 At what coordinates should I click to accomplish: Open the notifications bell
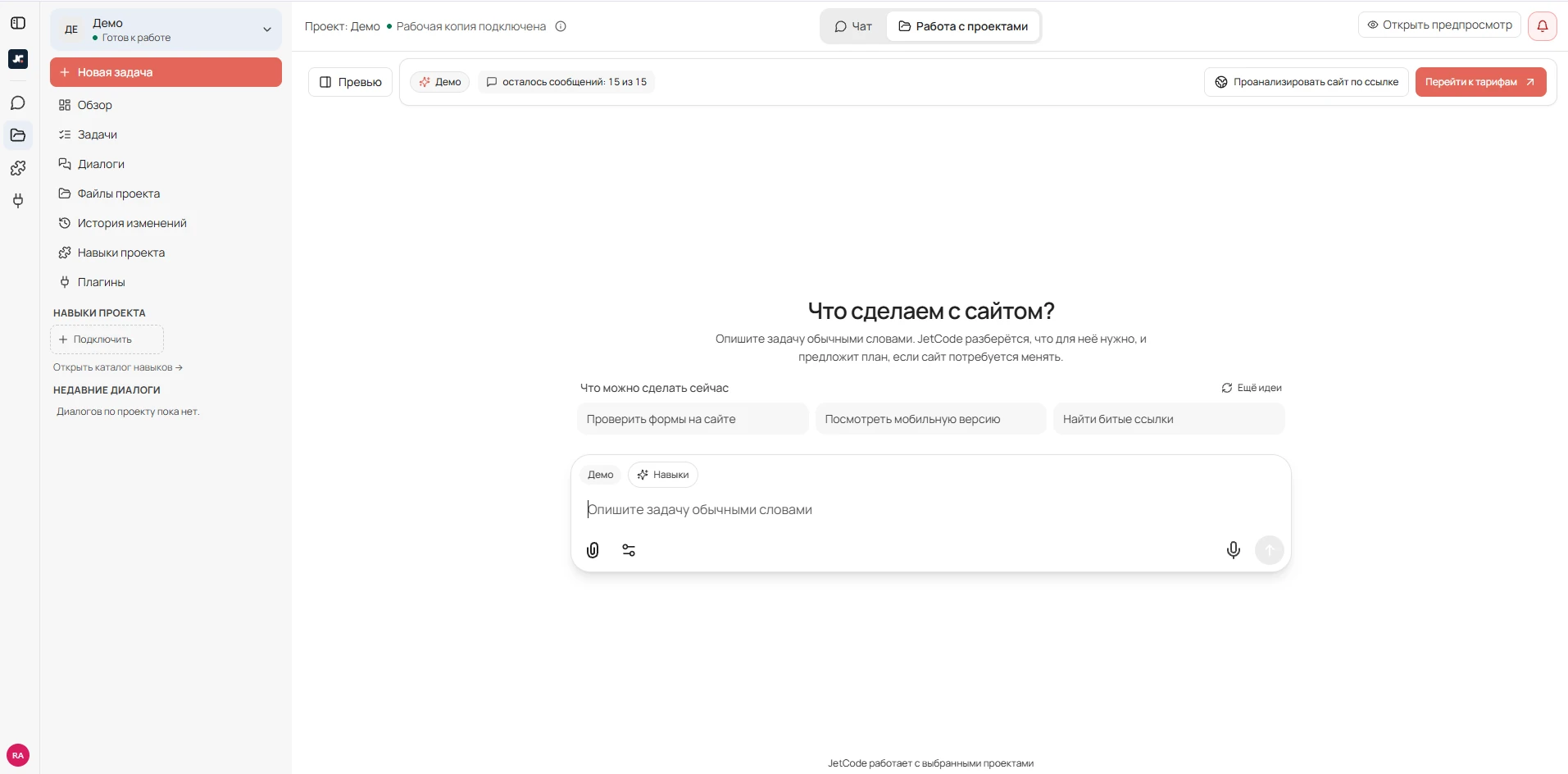tap(1542, 25)
